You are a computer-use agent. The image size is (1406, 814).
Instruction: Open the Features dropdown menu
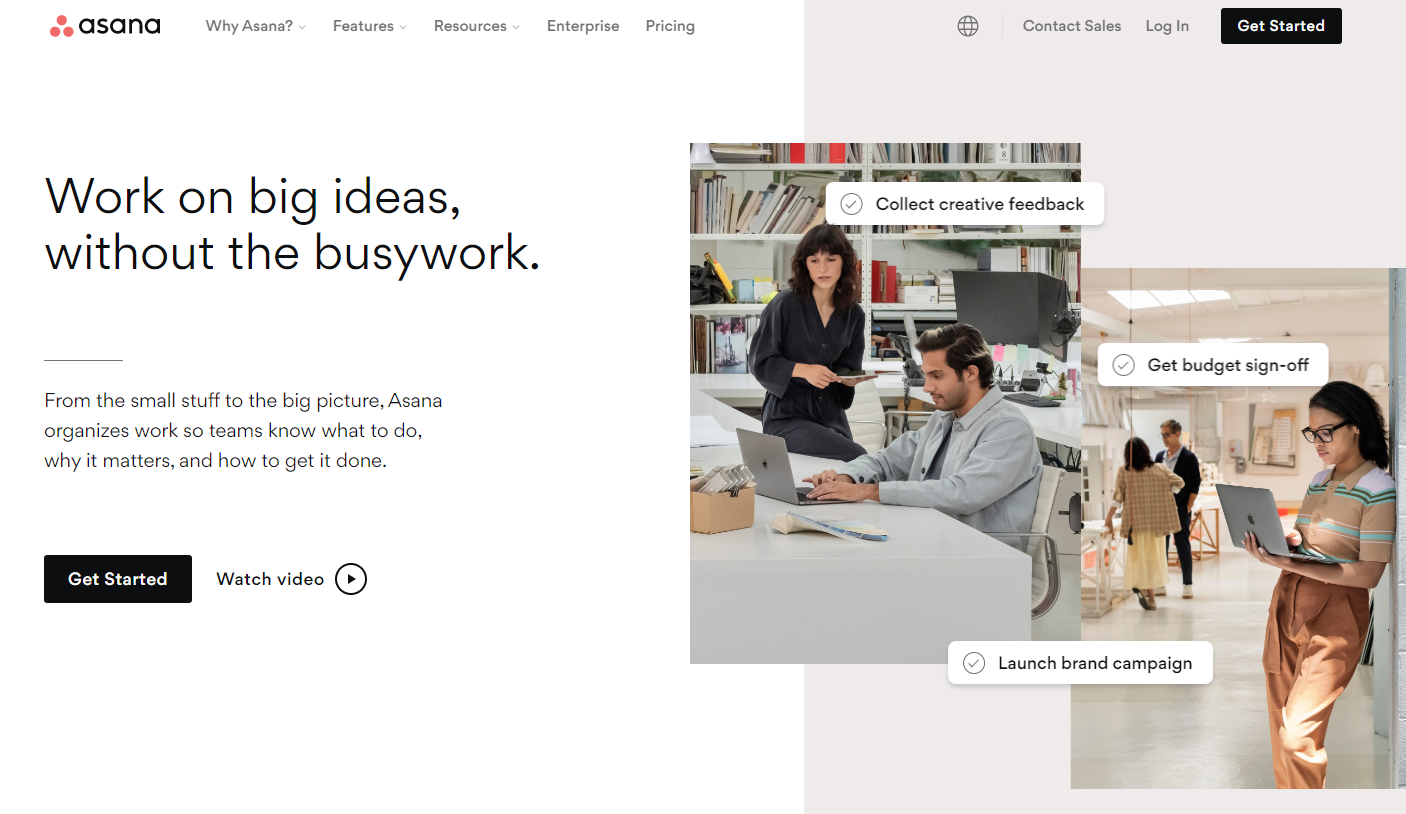pos(369,26)
